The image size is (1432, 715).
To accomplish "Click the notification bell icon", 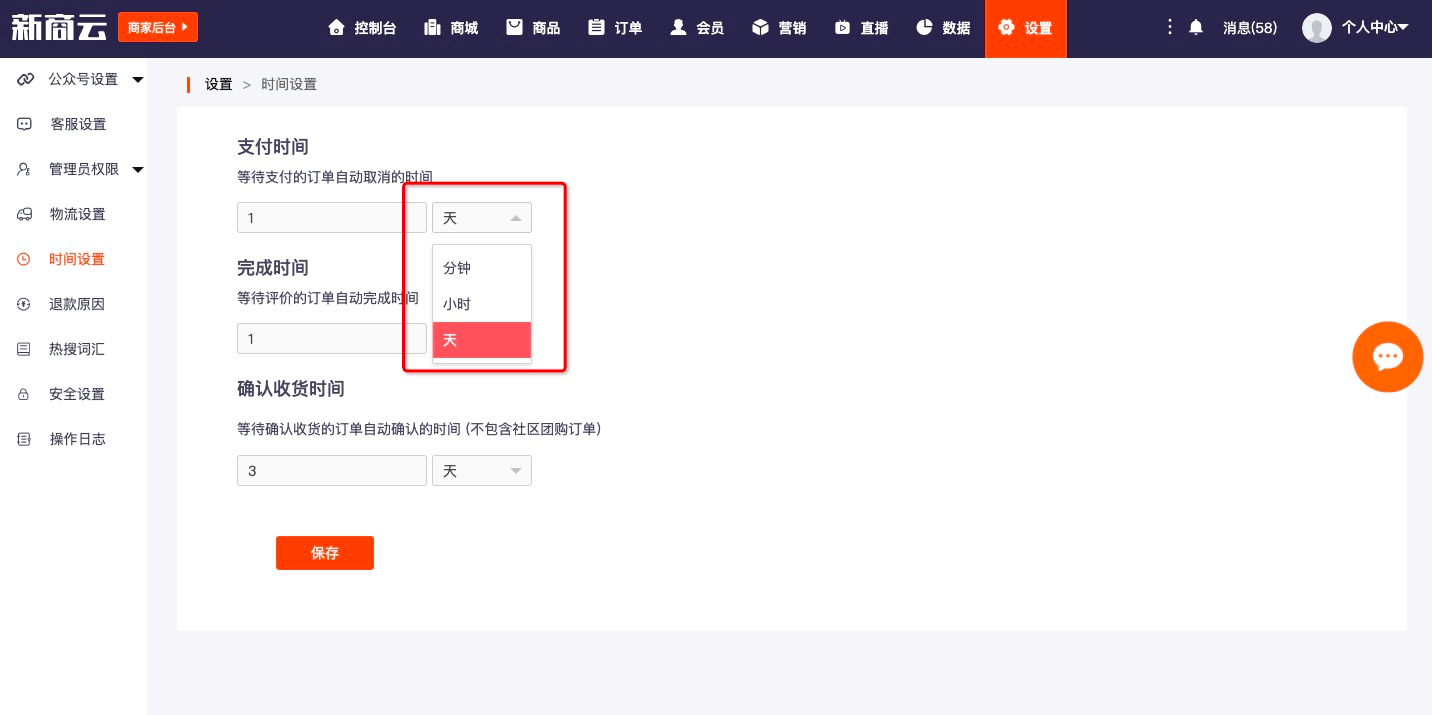I will click(1196, 28).
